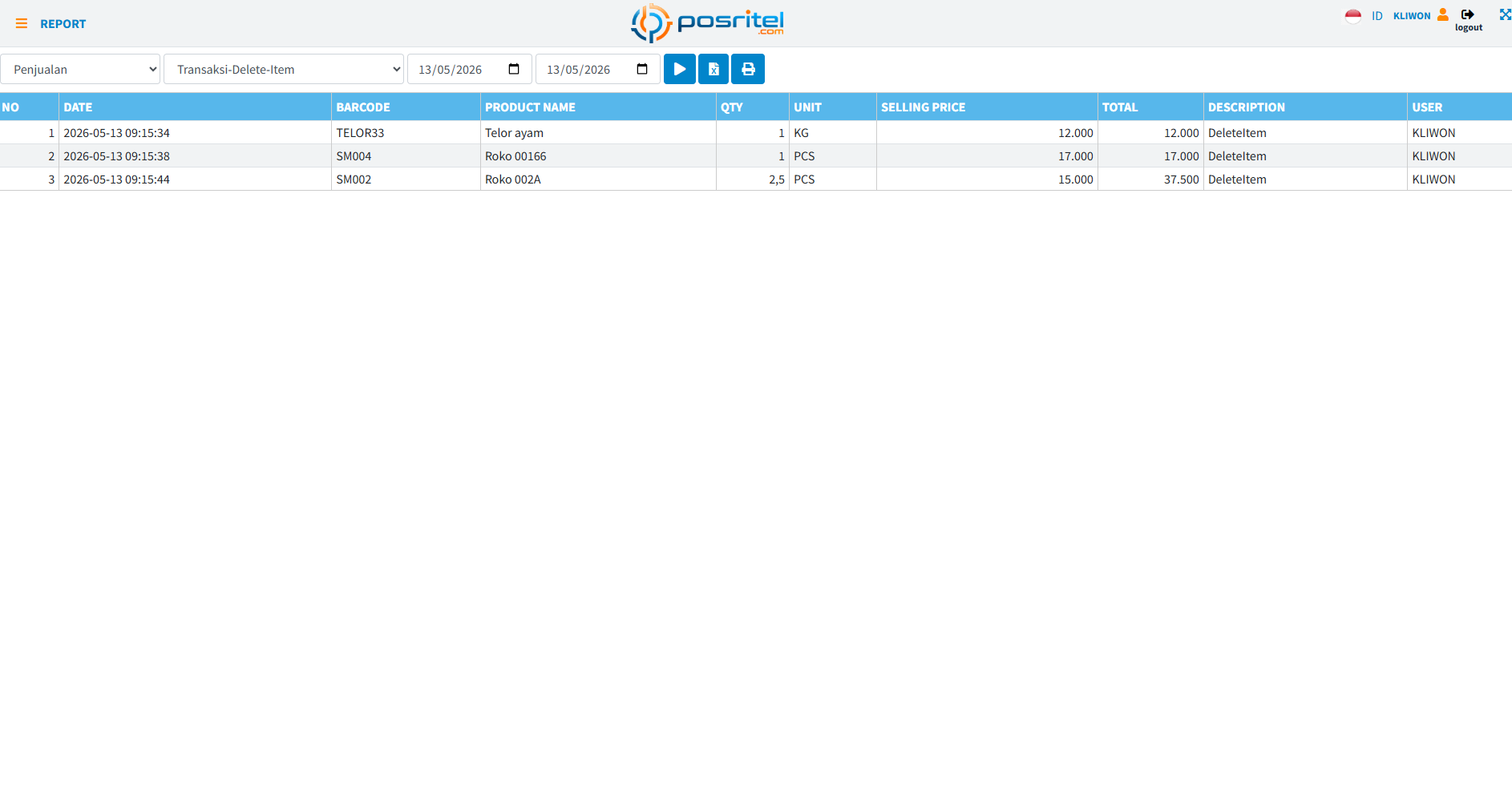The height and width of the screenshot is (795, 1512).
Task: Click KLIWON username in header
Action: (1412, 16)
